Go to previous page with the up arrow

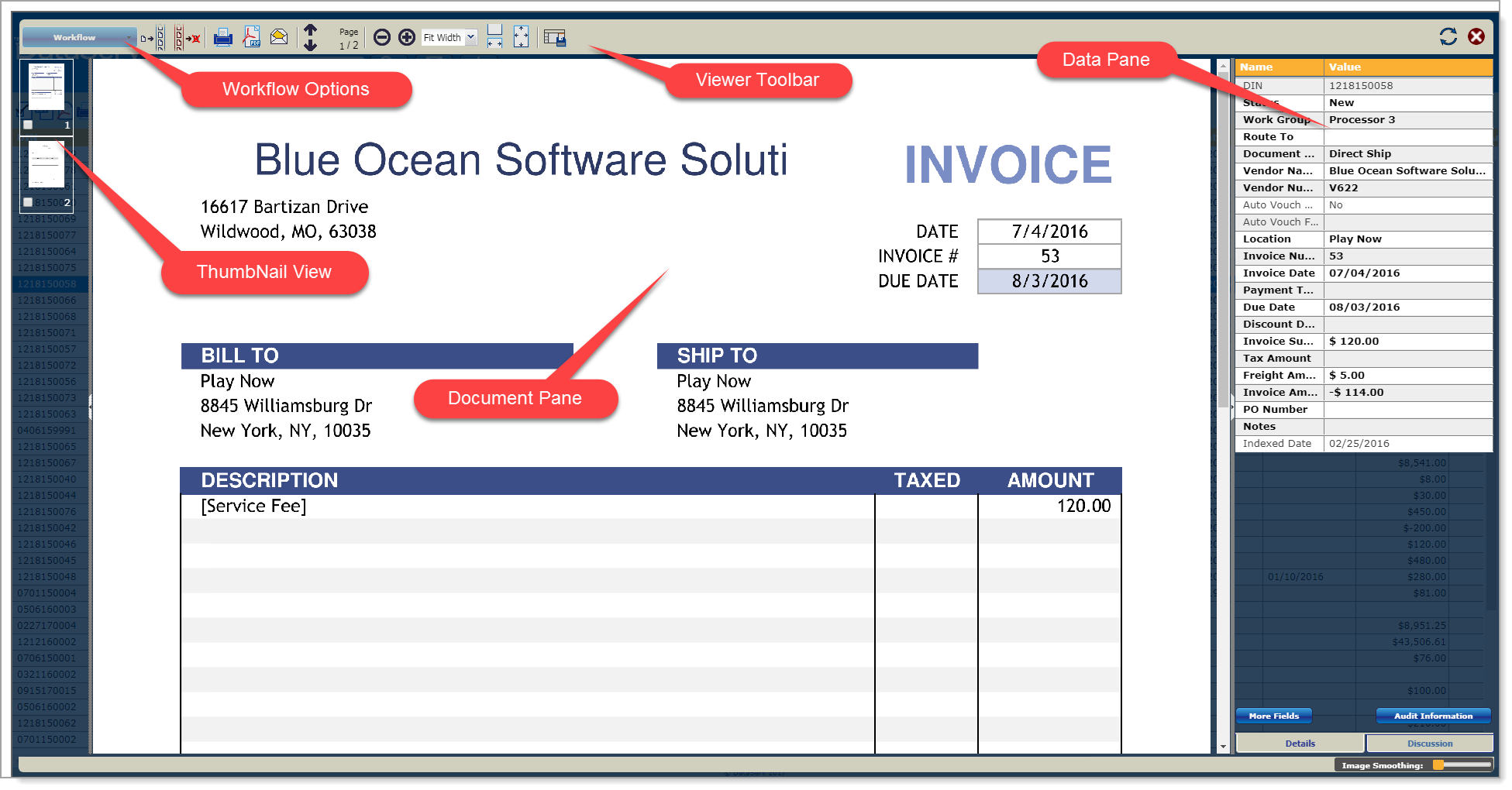pos(310,30)
